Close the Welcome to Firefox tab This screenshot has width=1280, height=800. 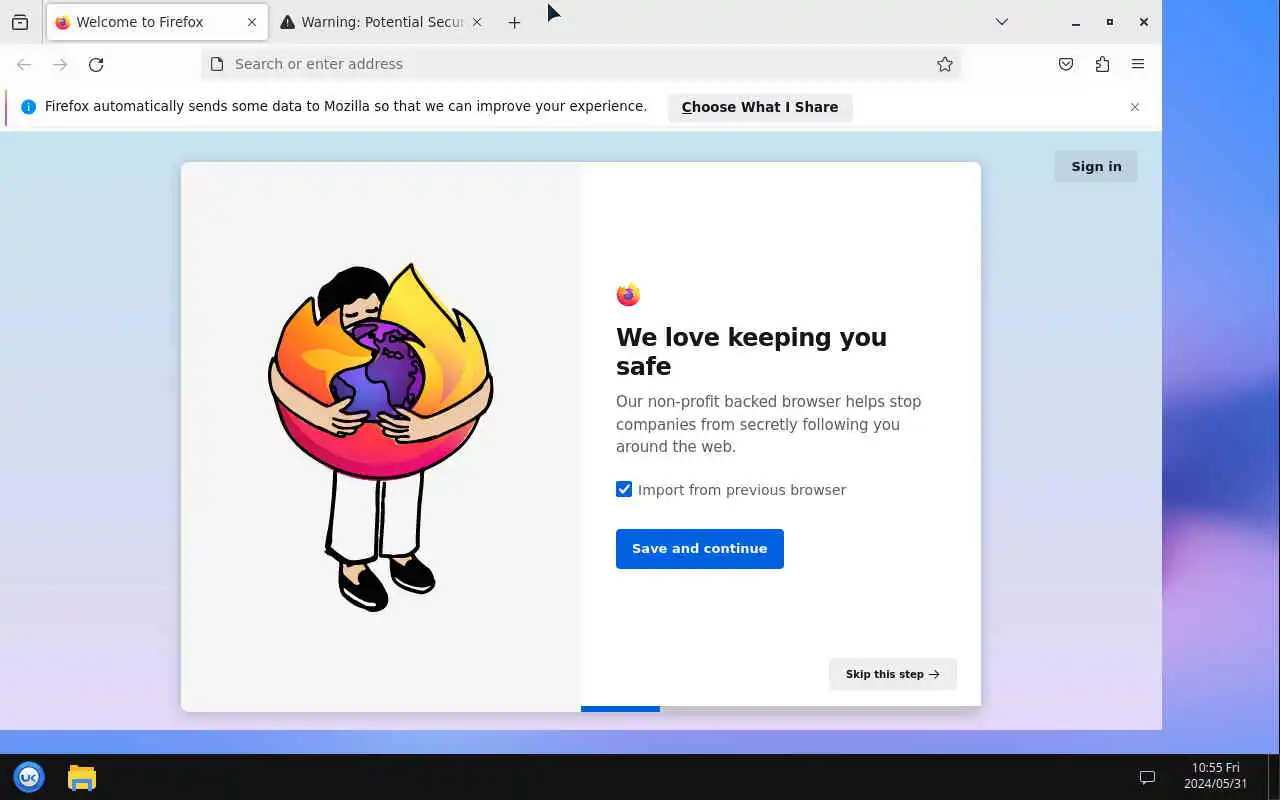(251, 22)
